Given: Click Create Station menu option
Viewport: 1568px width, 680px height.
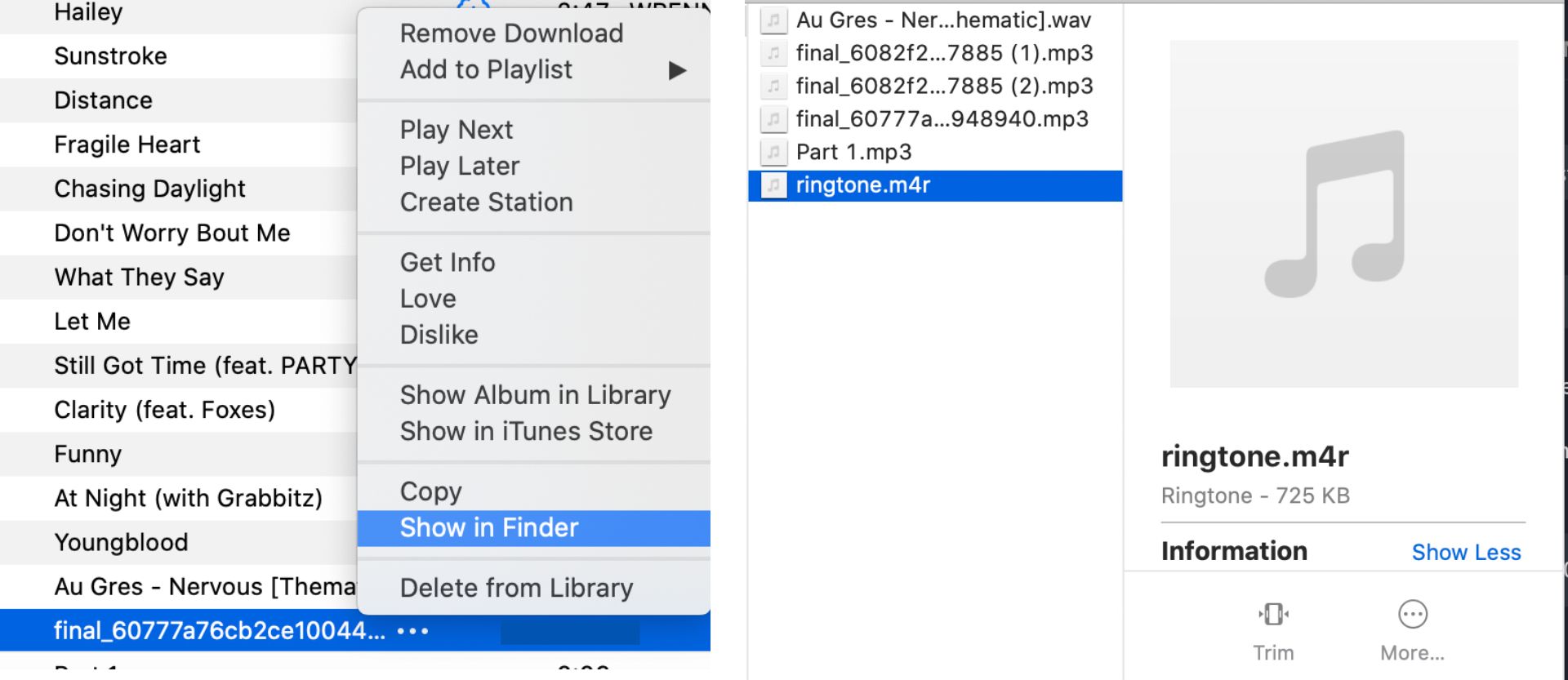Looking at the screenshot, I should pyautogui.click(x=486, y=202).
